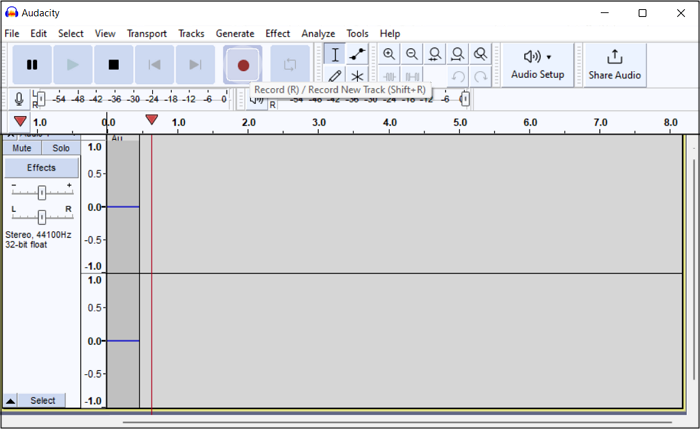Zoom out using the magnifier minus icon
Viewport: 700px width, 429px height.
point(412,54)
